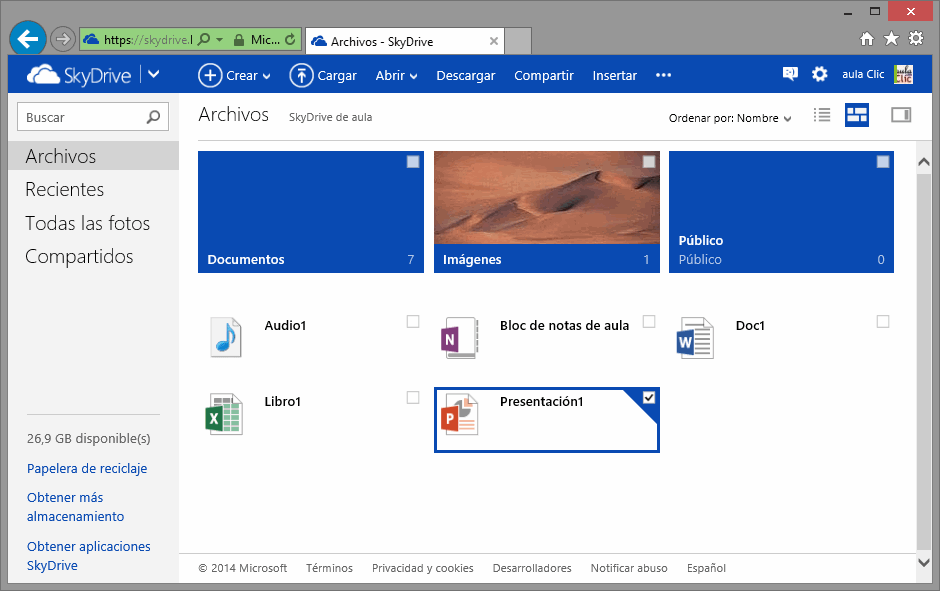Check the Doc1 file checkbox
This screenshot has width=940, height=591.
(883, 321)
